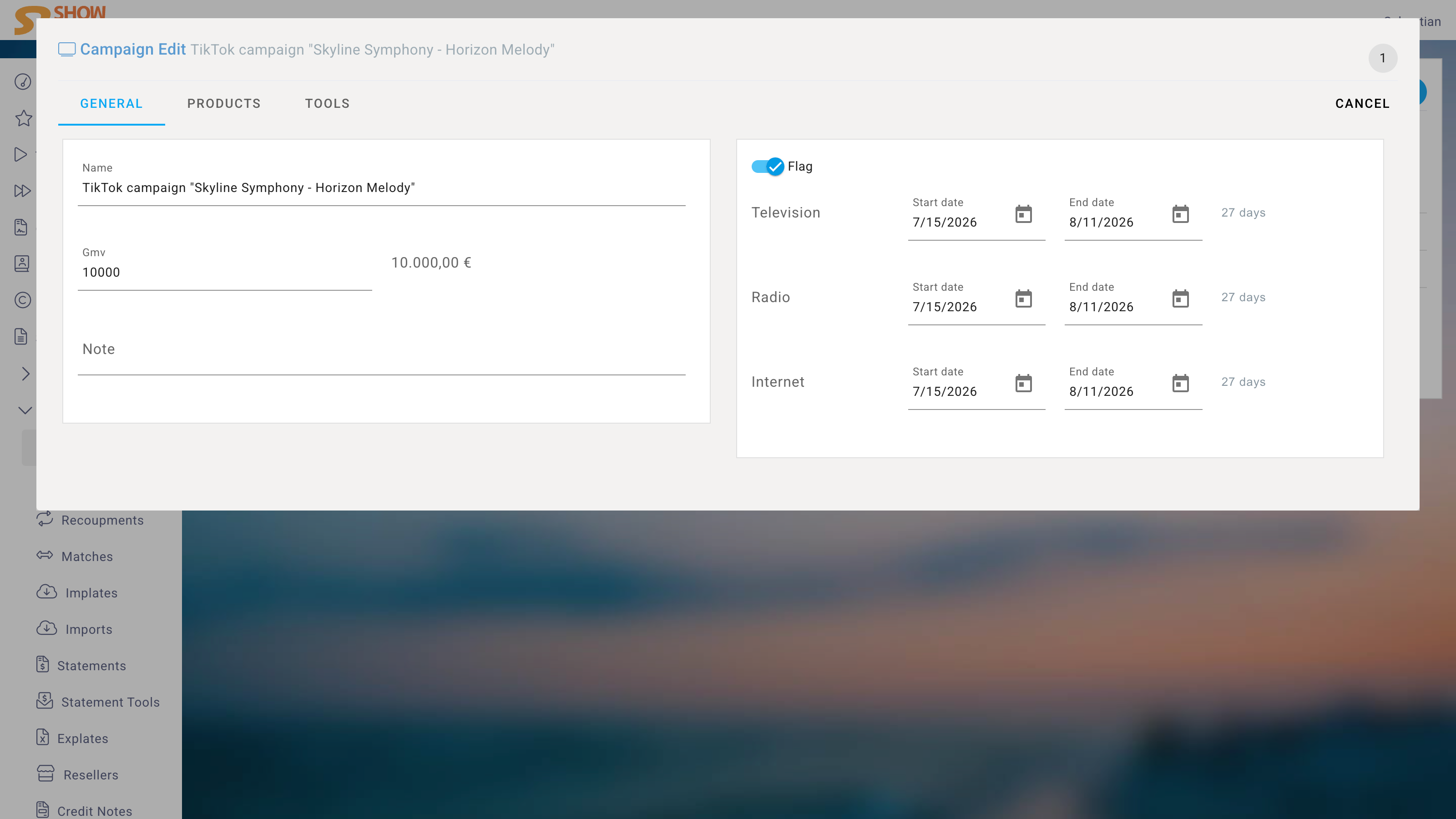The image size is (1456, 819).
Task: Open Imports link in sidebar
Action: coord(89,630)
